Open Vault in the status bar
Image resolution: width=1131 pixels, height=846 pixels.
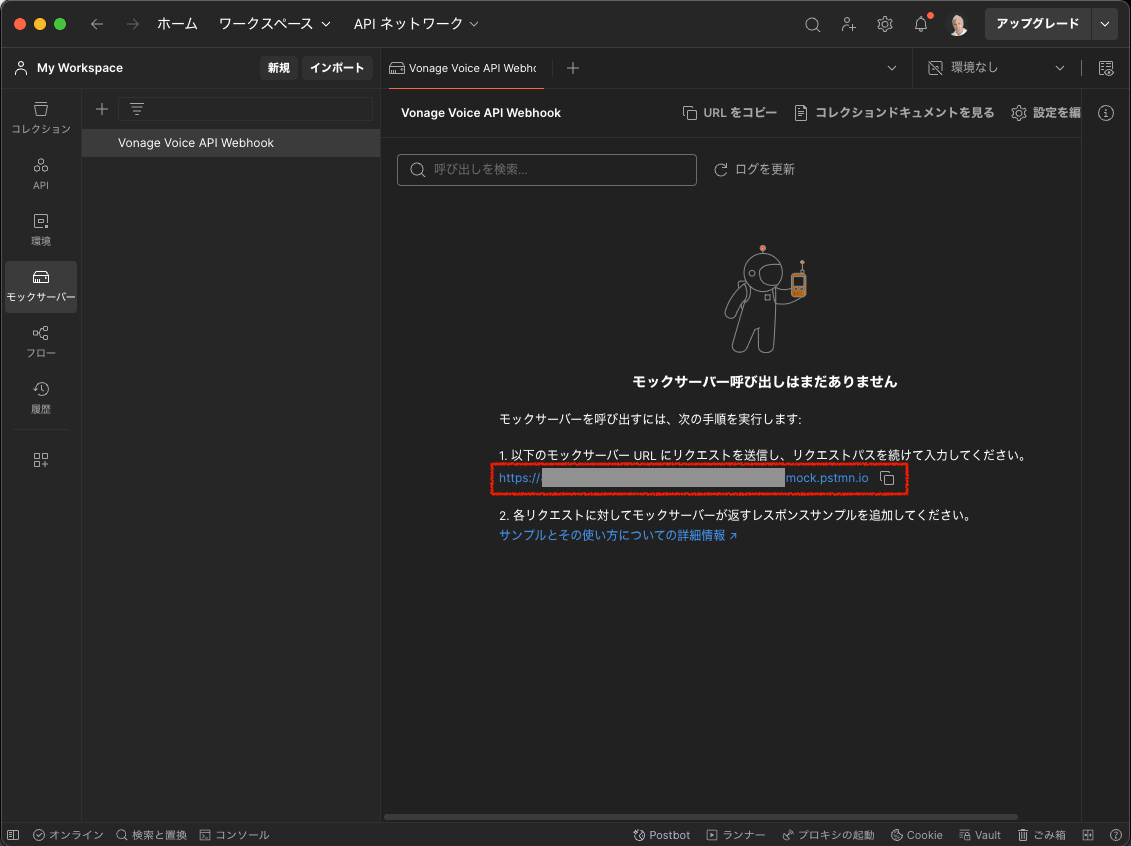click(980, 835)
